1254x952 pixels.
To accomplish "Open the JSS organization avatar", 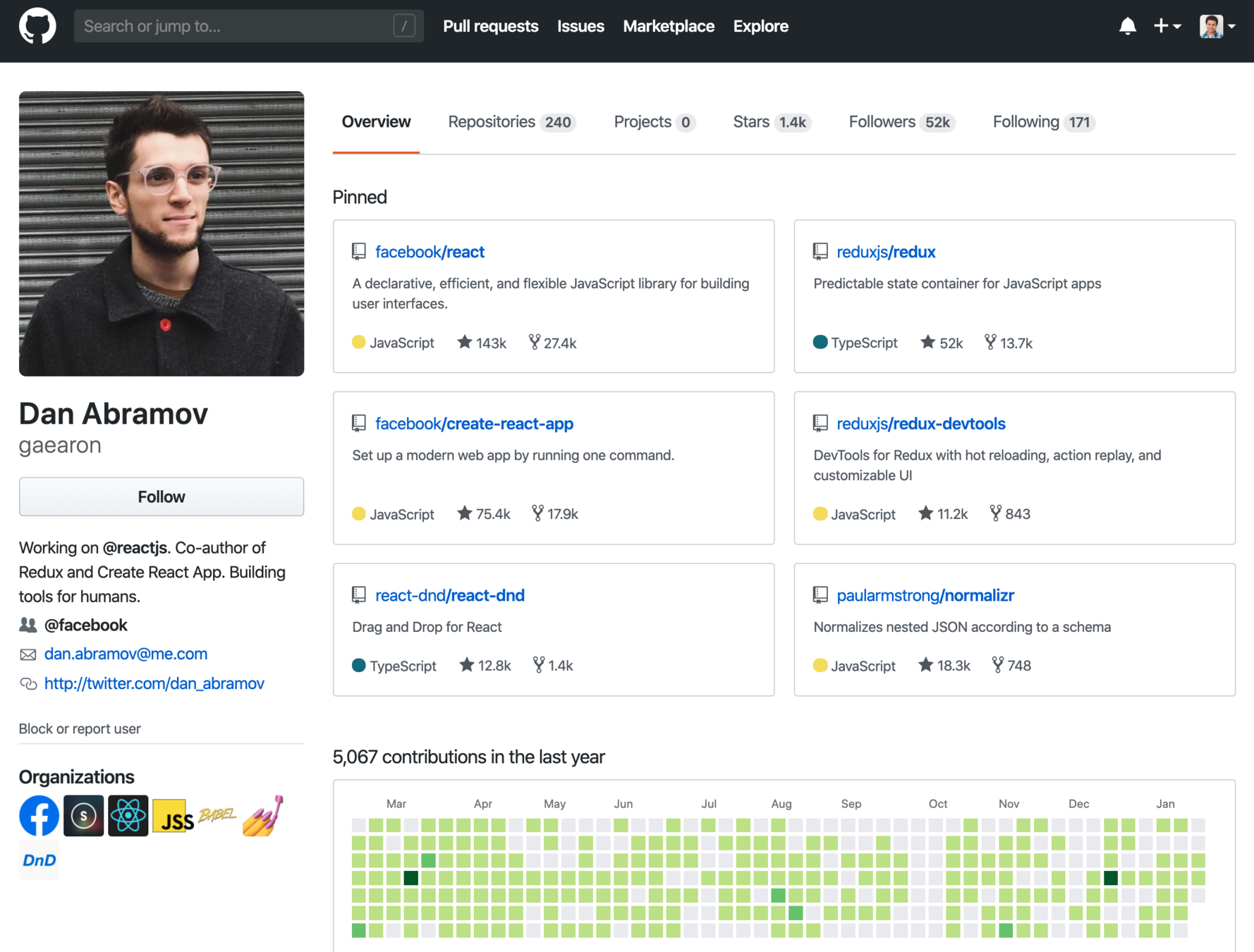I will click(x=173, y=816).
